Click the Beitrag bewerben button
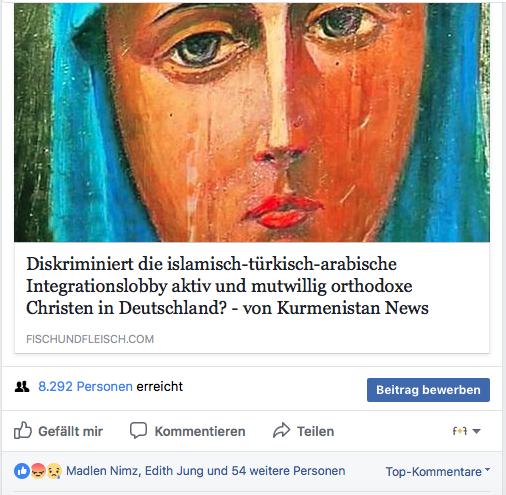Viewport: 506px width, 495px height. pos(428,390)
